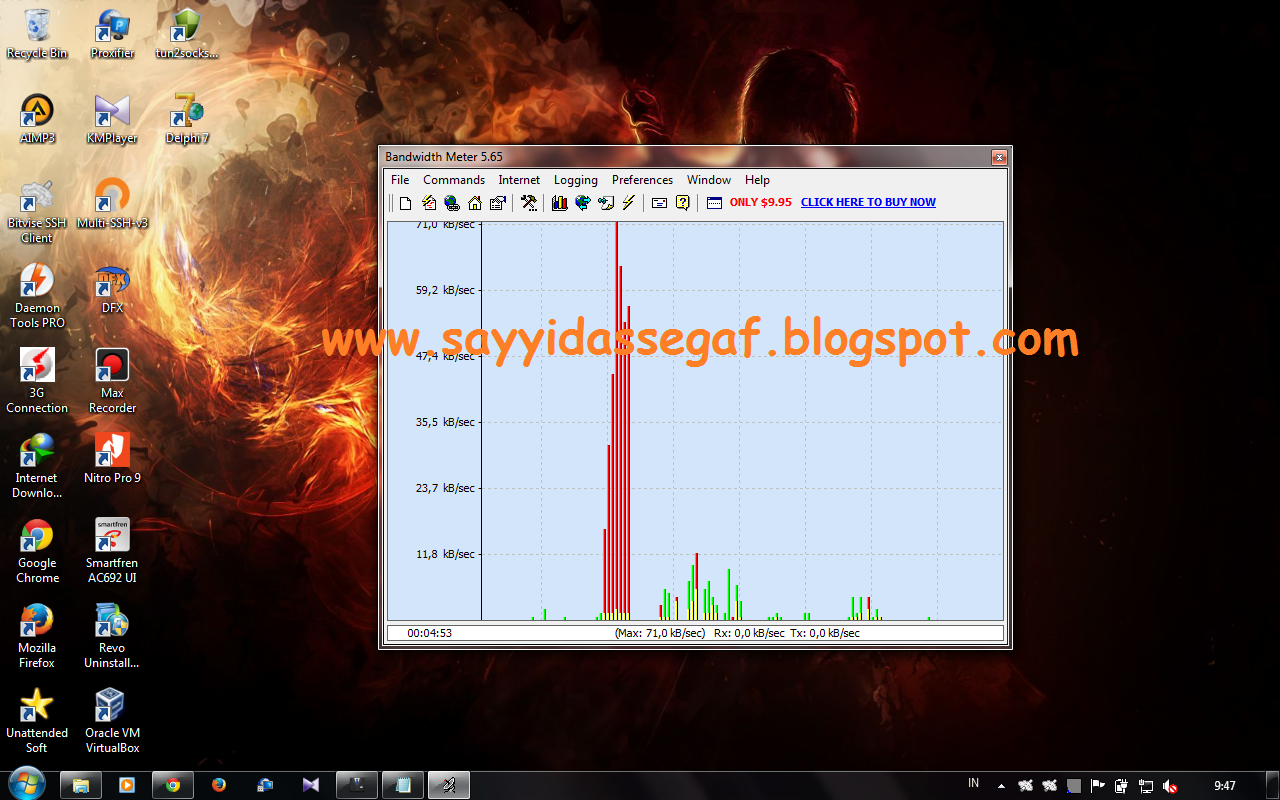Open the Logging menu
Image resolution: width=1280 pixels, height=800 pixels.
coord(575,180)
